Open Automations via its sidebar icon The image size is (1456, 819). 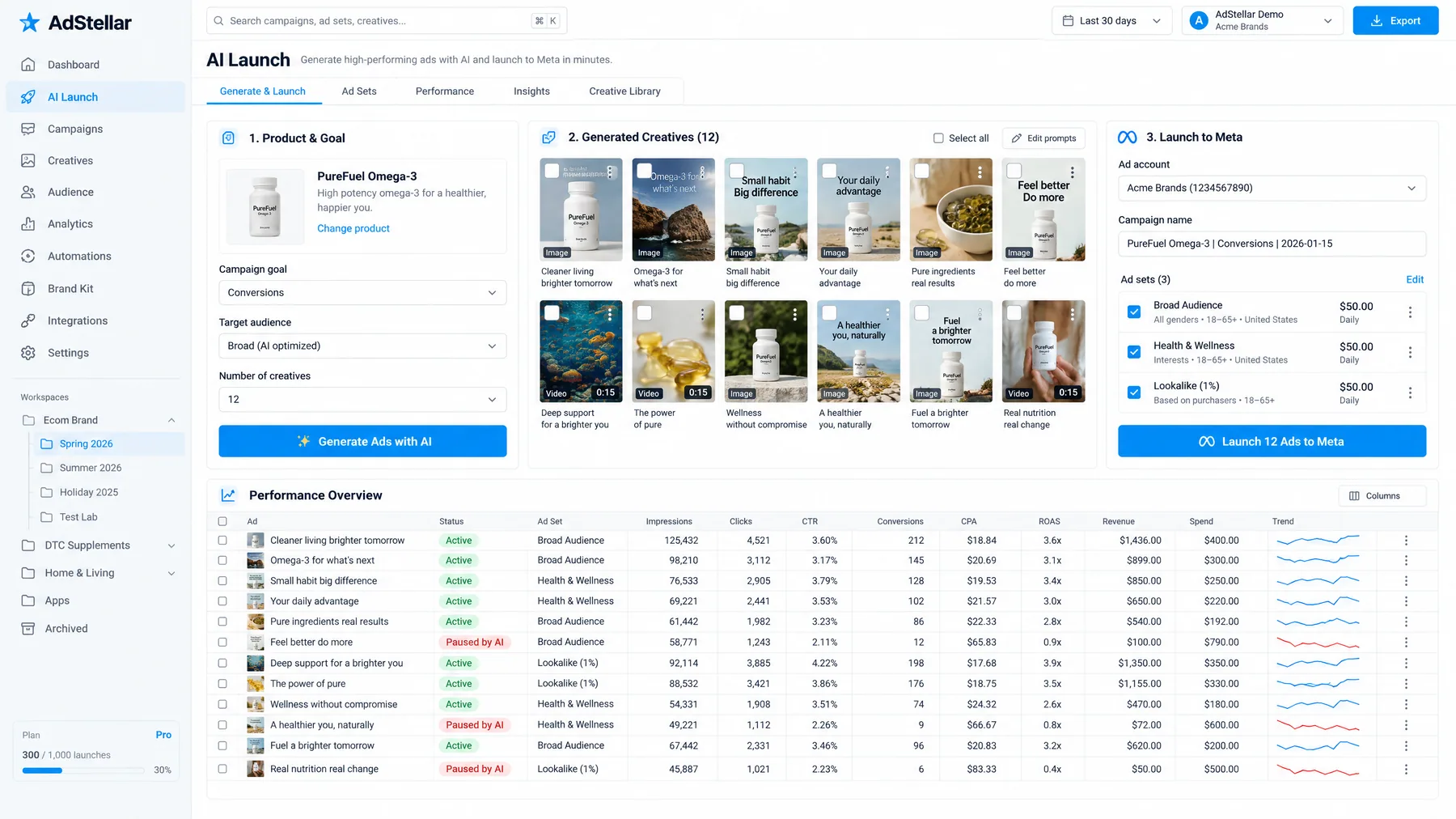[28, 256]
